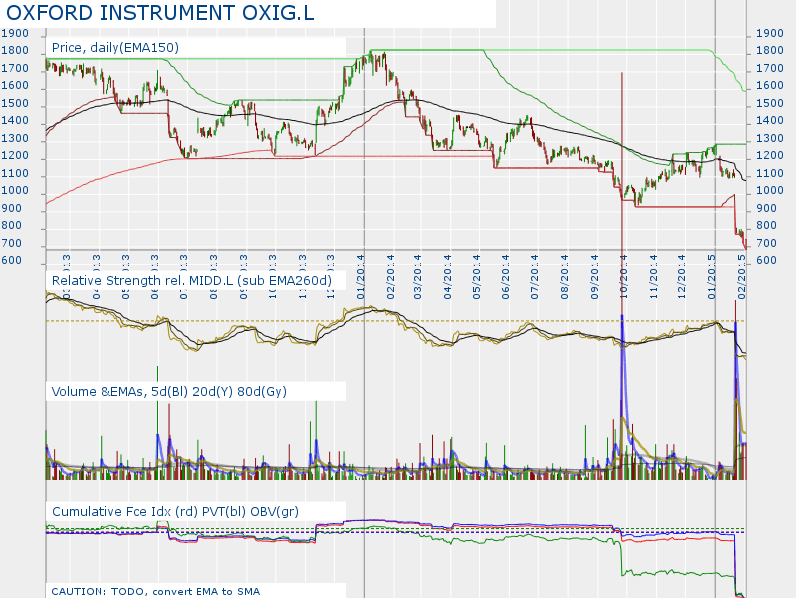The width and height of the screenshot is (797, 598).
Task: Click 1500 on the left price axis
Action: pos(15,104)
